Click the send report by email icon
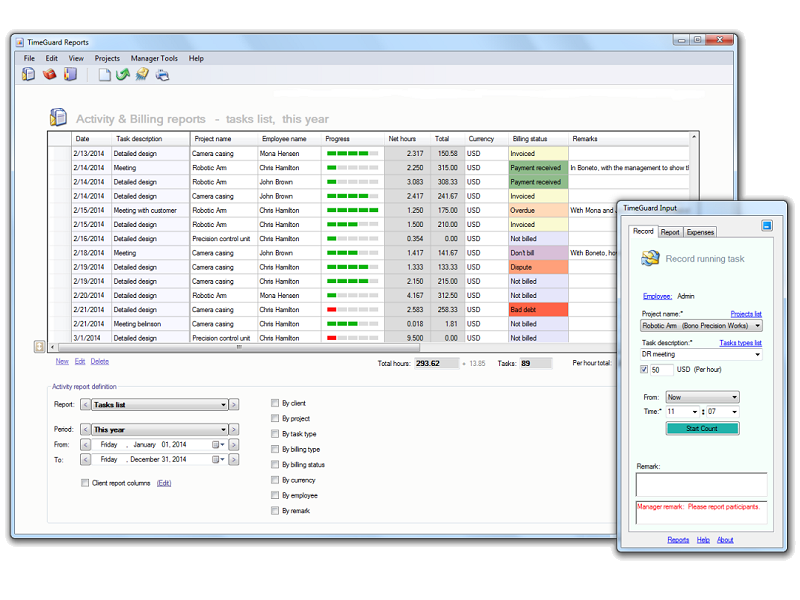Viewport: 800px width, 600px height. click(x=141, y=74)
